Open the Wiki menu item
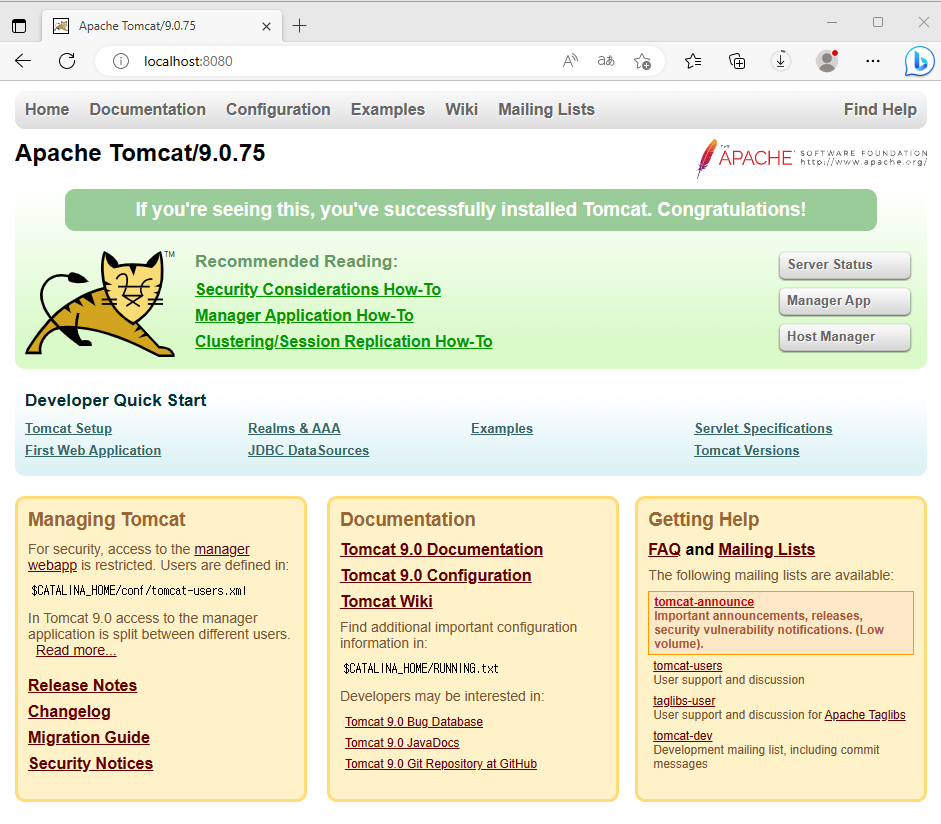Viewport: 941px width, 824px height. [461, 109]
